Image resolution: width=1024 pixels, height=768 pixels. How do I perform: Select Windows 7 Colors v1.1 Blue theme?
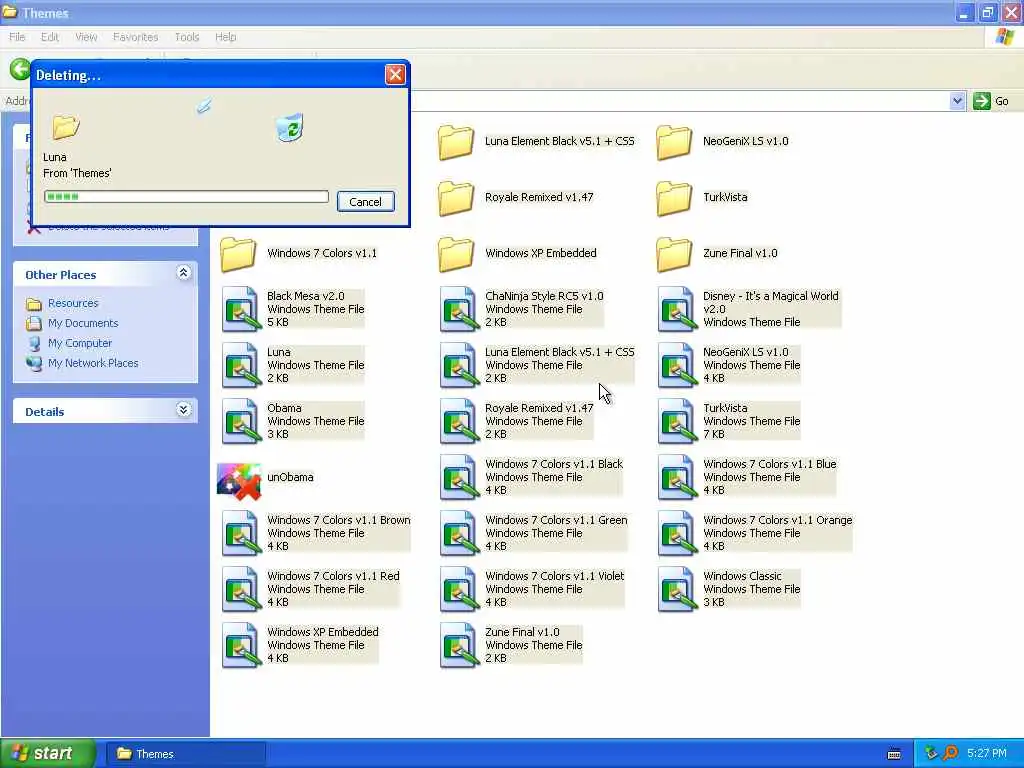point(747,477)
